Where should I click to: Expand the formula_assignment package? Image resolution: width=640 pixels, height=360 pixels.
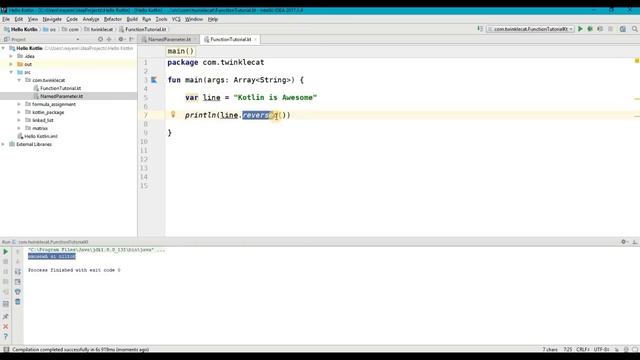click(x=19, y=104)
